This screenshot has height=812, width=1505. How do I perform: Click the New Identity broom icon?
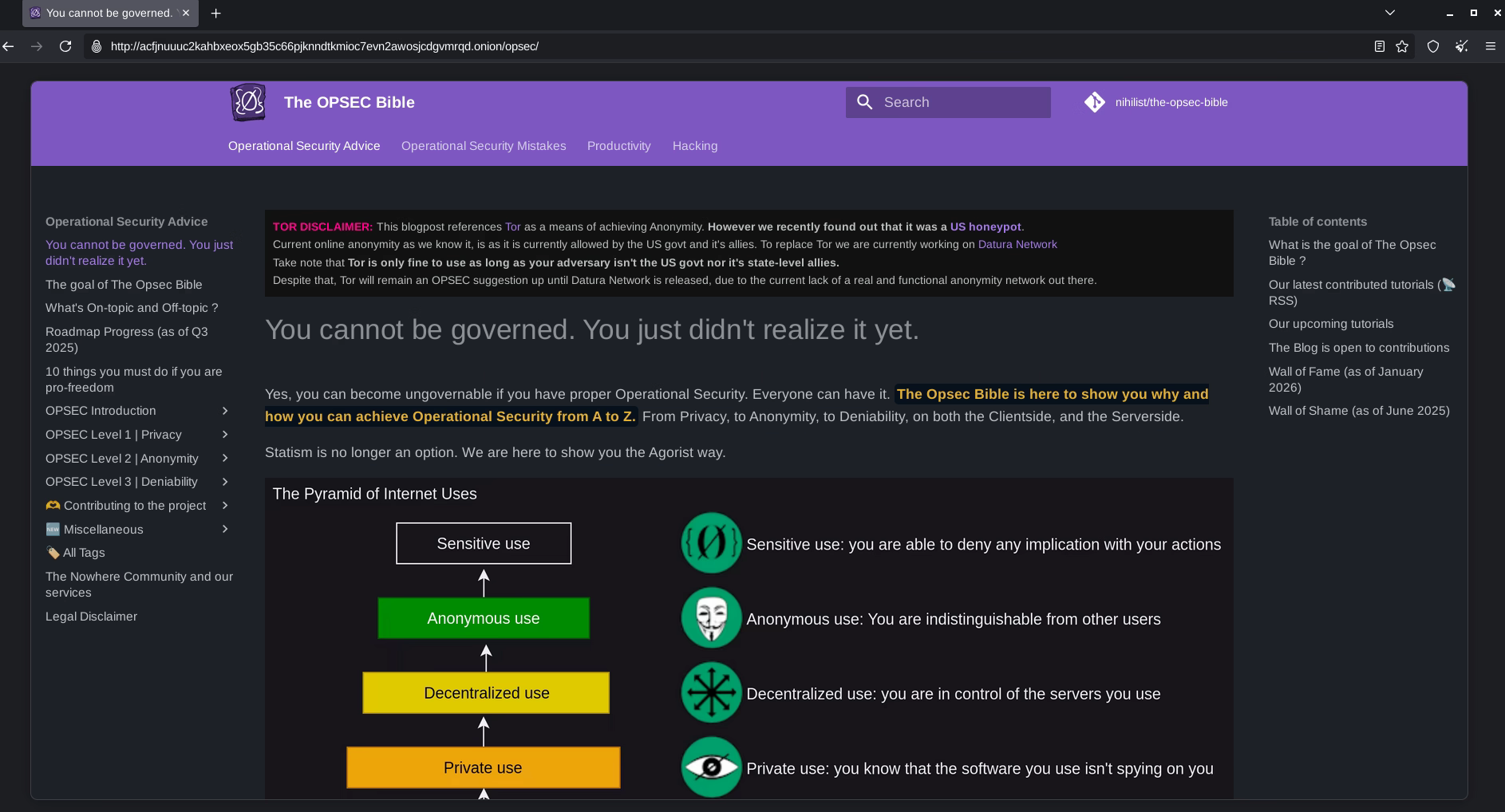click(x=1461, y=46)
